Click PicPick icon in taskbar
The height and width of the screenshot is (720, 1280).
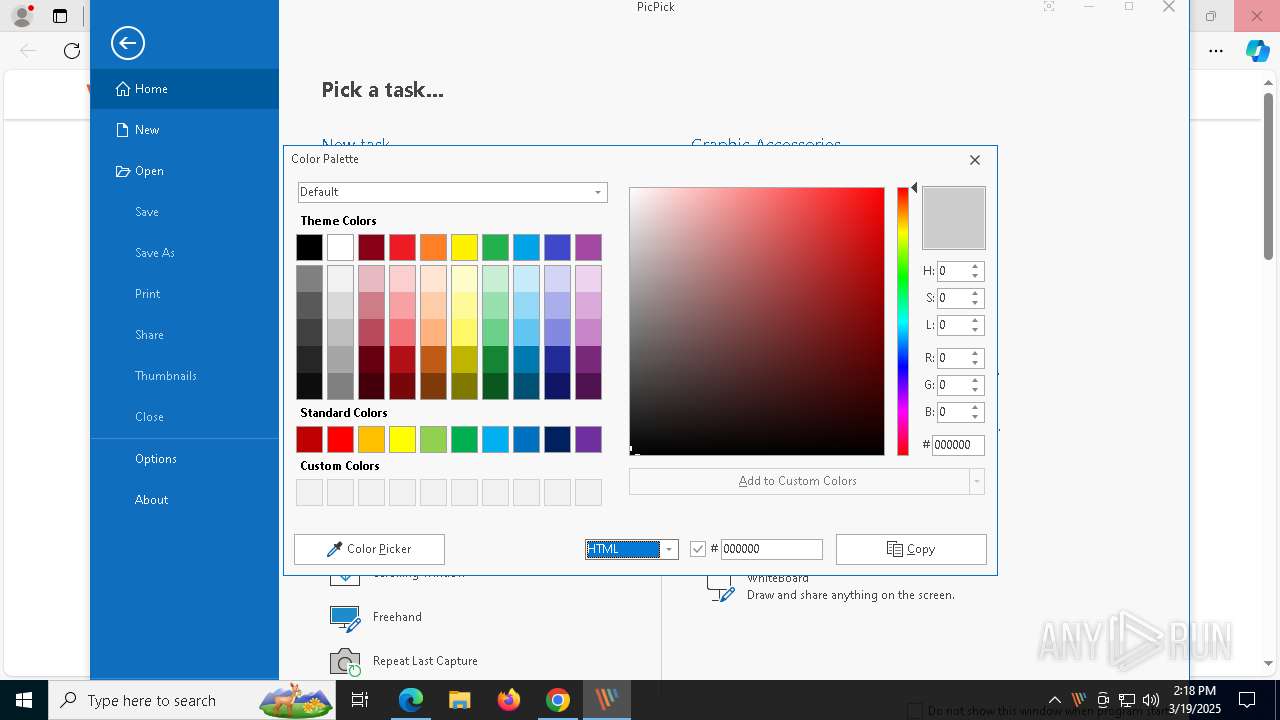pyautogui.click(x=607, y=700)
